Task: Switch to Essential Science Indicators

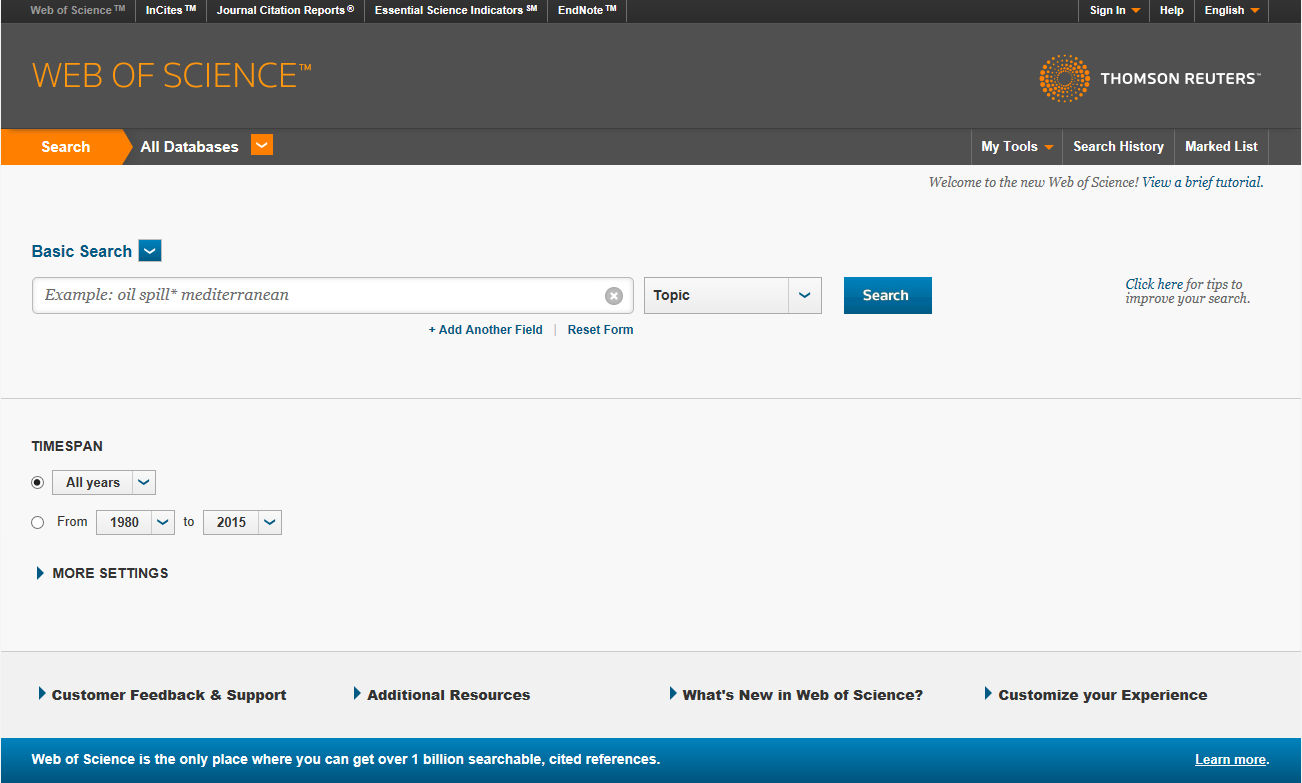Action: pyautogui.click(x=456, y=10)
